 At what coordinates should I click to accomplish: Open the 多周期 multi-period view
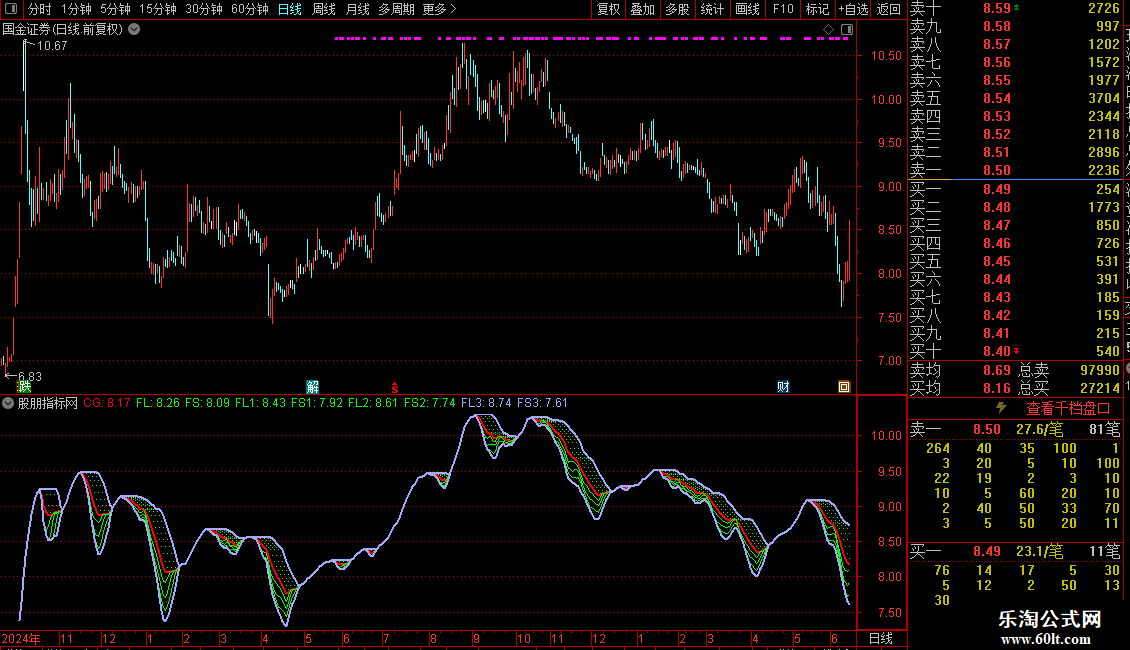pyautogui.click(x=396, y=9)
